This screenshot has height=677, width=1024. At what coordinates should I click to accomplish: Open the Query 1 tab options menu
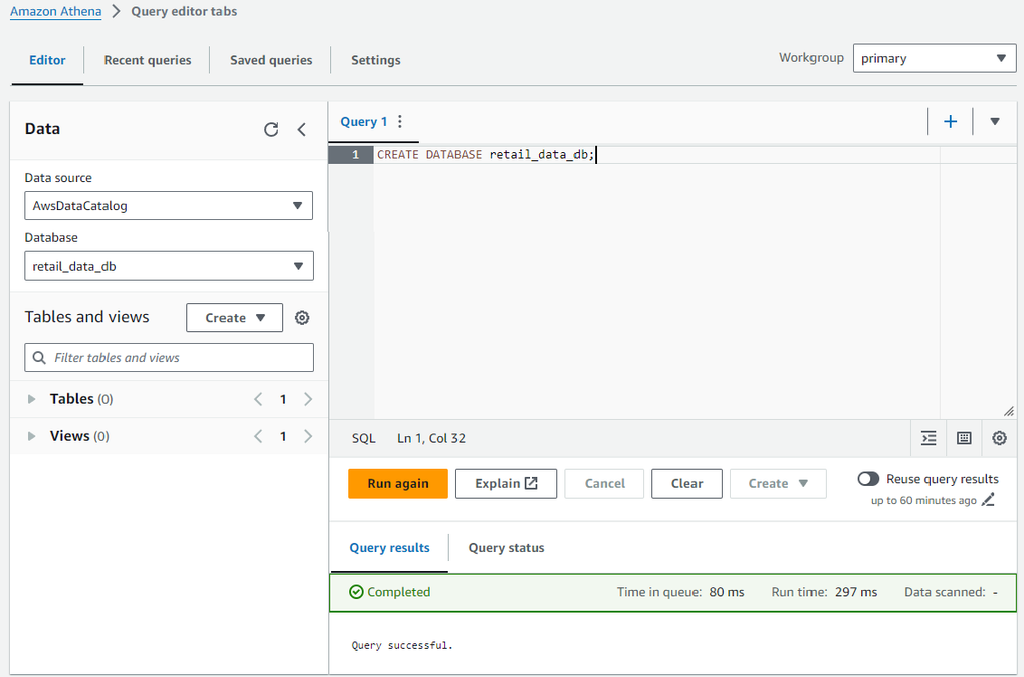(399, 120)
